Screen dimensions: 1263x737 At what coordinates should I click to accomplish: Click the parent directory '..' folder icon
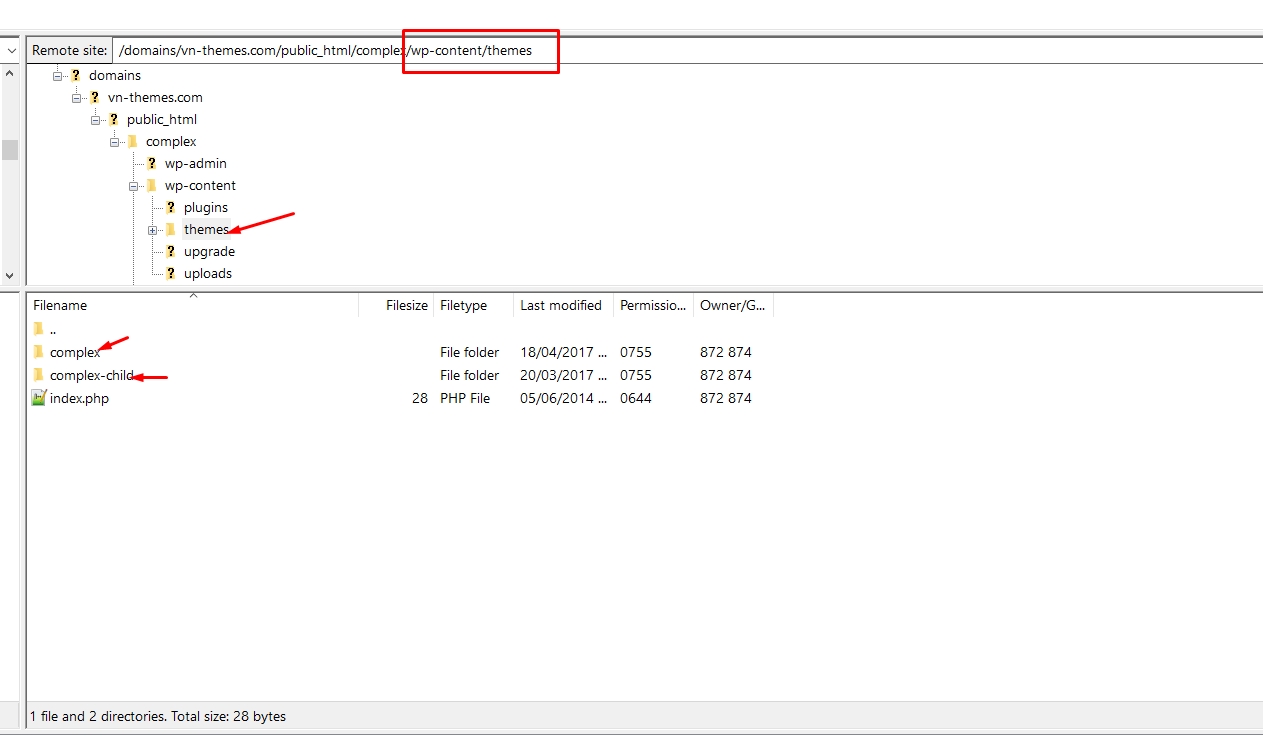[38, 329]
